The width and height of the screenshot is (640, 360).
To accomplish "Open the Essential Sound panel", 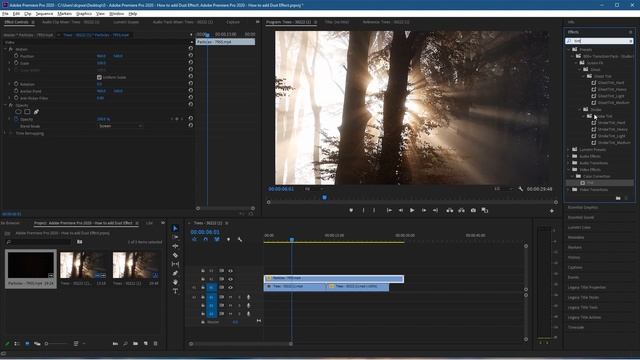I will 581,218.
